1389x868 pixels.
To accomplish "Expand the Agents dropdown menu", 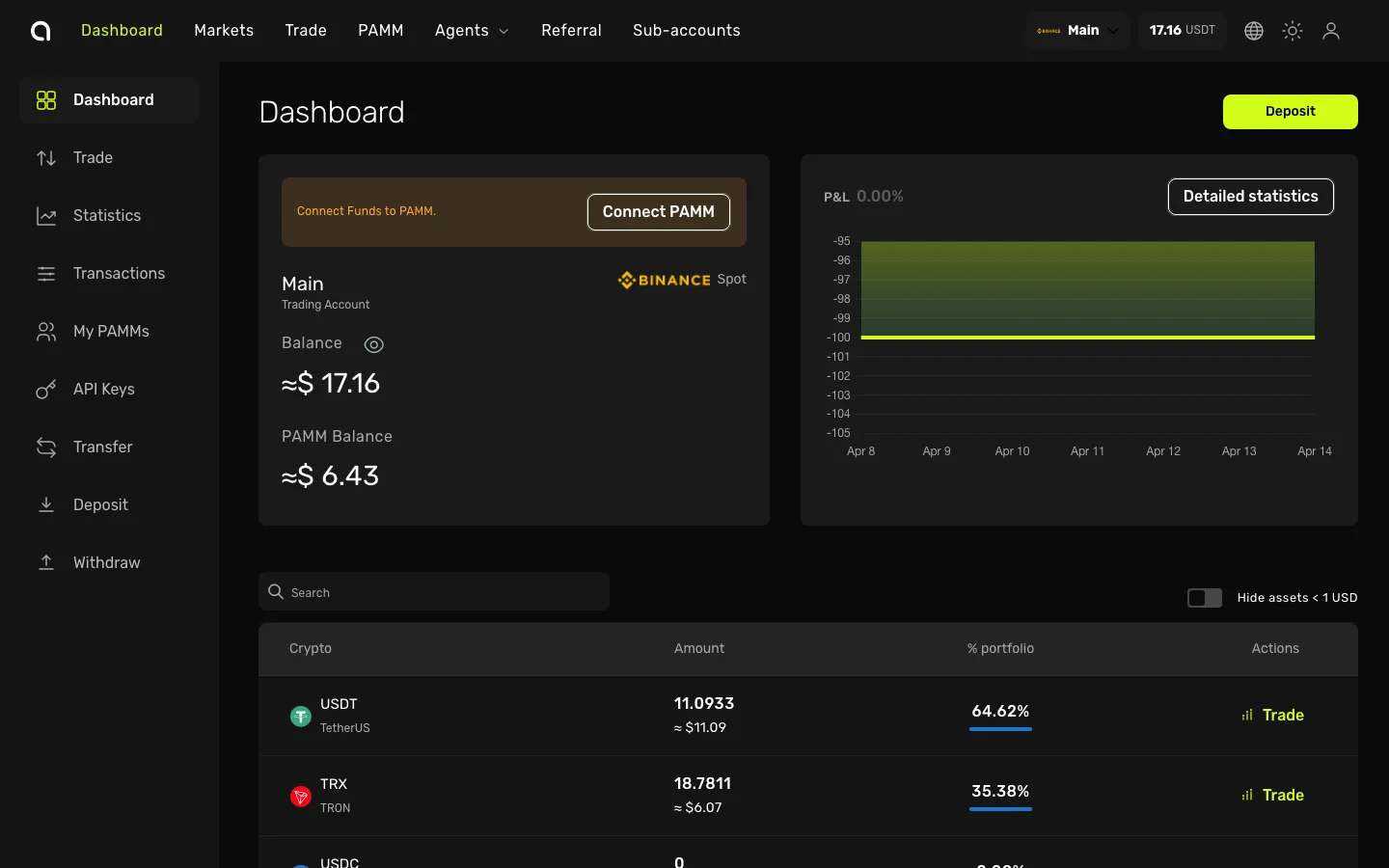I will pyautogui.click(x=472, y=30).
